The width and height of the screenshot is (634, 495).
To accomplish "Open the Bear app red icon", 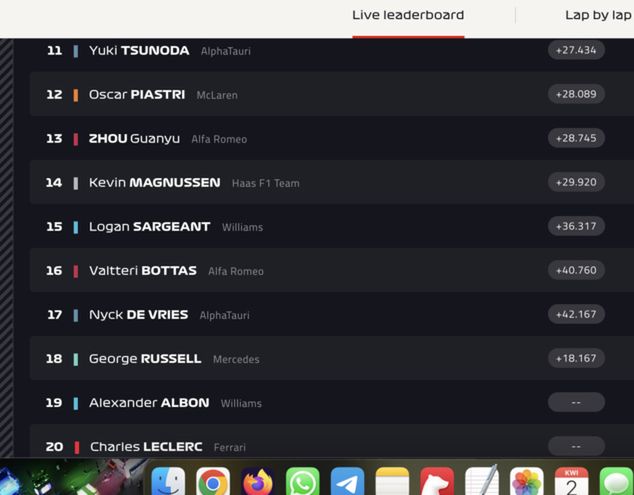I will tap(437, 482).
